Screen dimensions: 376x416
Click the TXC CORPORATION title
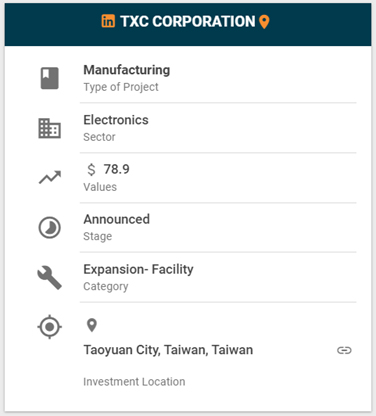coord(188,21)
